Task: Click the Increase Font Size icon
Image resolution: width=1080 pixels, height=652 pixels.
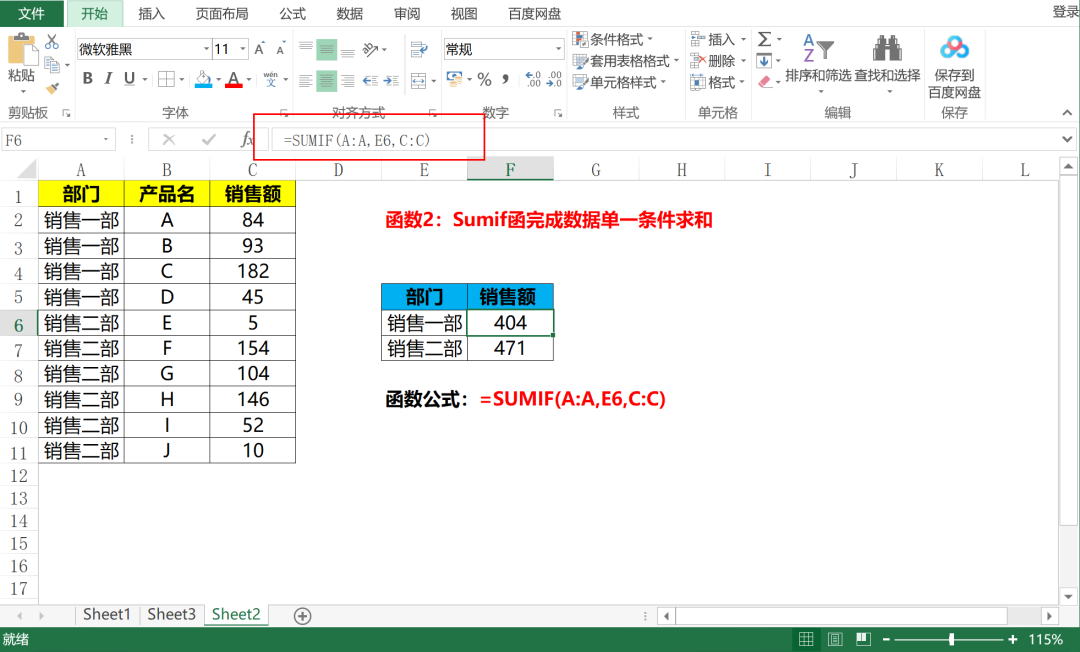Action: (x=260, y=49)
